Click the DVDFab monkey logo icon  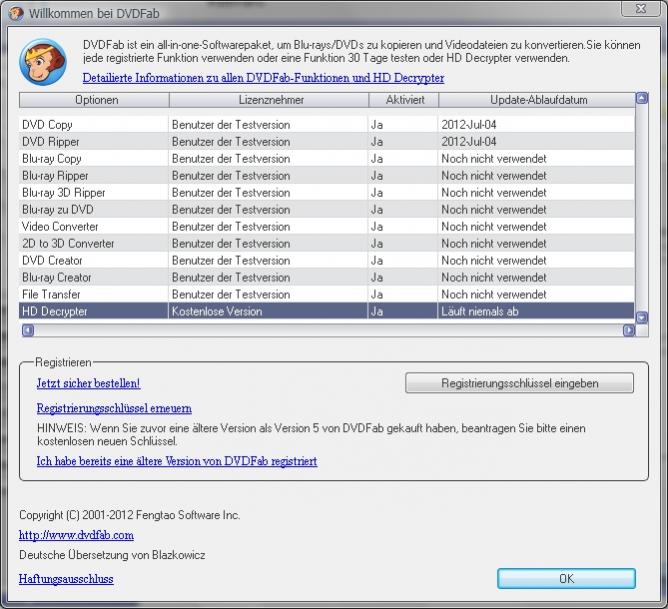(x=43, y=62)
